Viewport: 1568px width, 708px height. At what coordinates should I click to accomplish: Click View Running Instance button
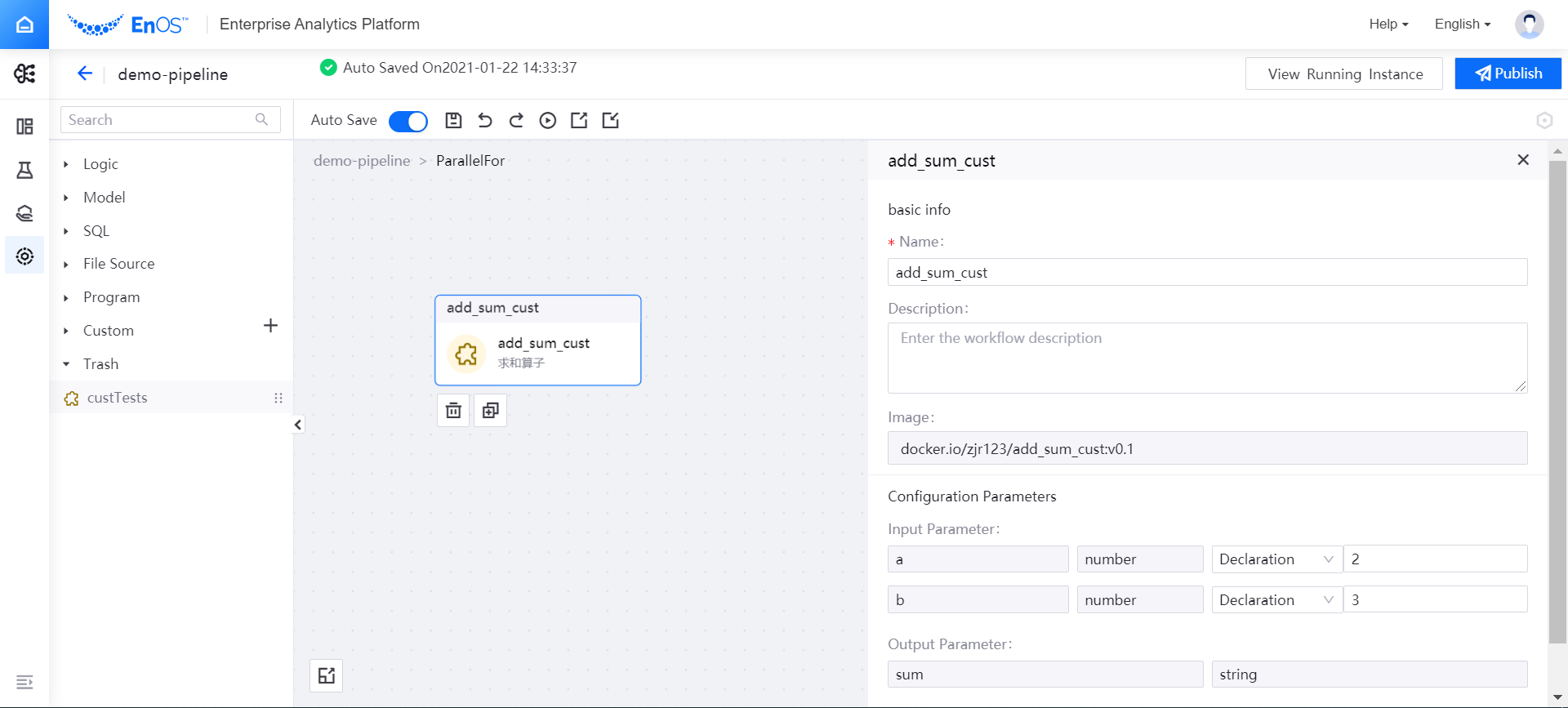point(1344,73)
